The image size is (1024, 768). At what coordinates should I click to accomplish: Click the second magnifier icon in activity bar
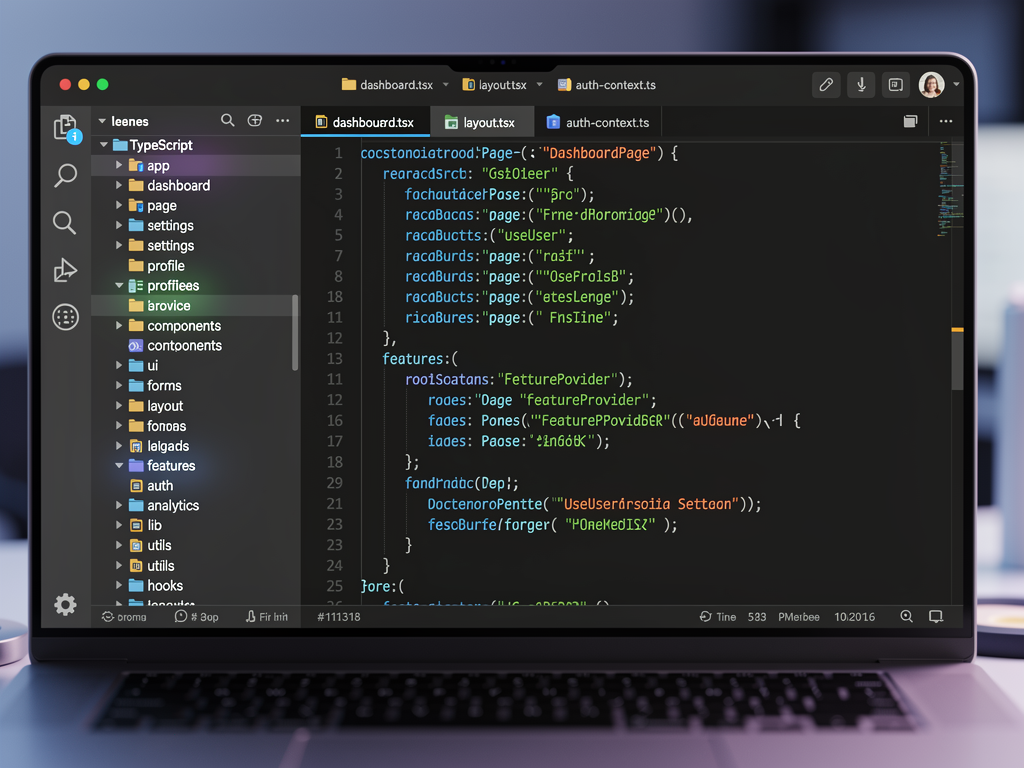[64, 223]
